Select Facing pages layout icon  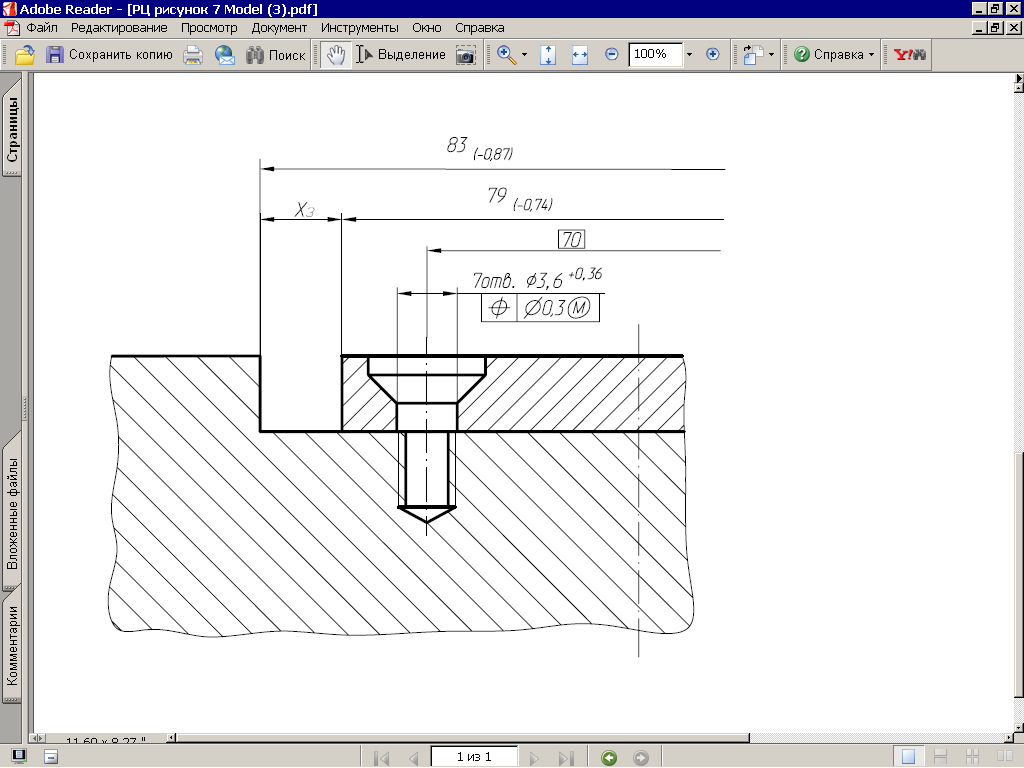[1004, 758]
